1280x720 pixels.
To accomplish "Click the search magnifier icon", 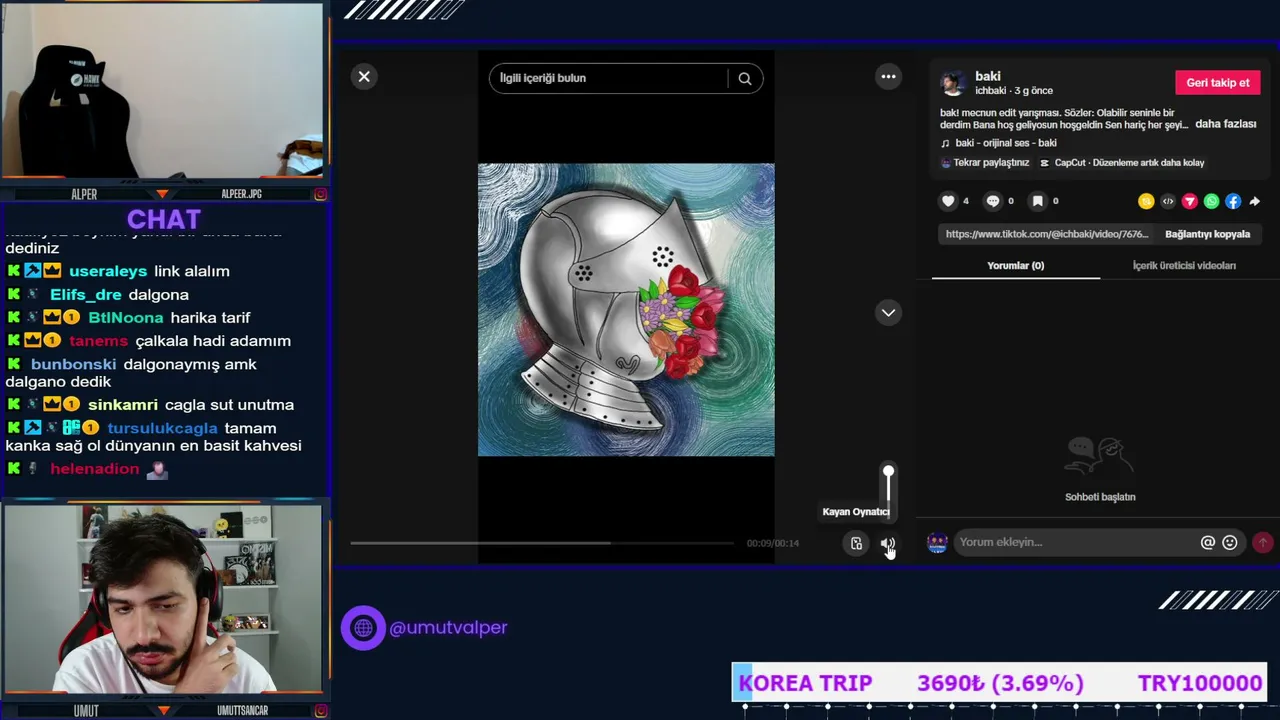I will coord(745,78).
